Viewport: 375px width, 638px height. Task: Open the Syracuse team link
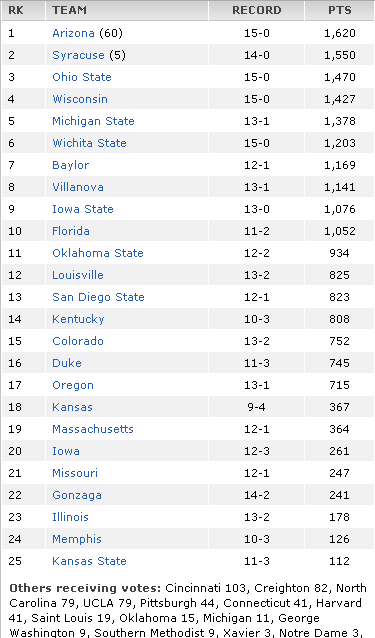(x=78, y=55)
